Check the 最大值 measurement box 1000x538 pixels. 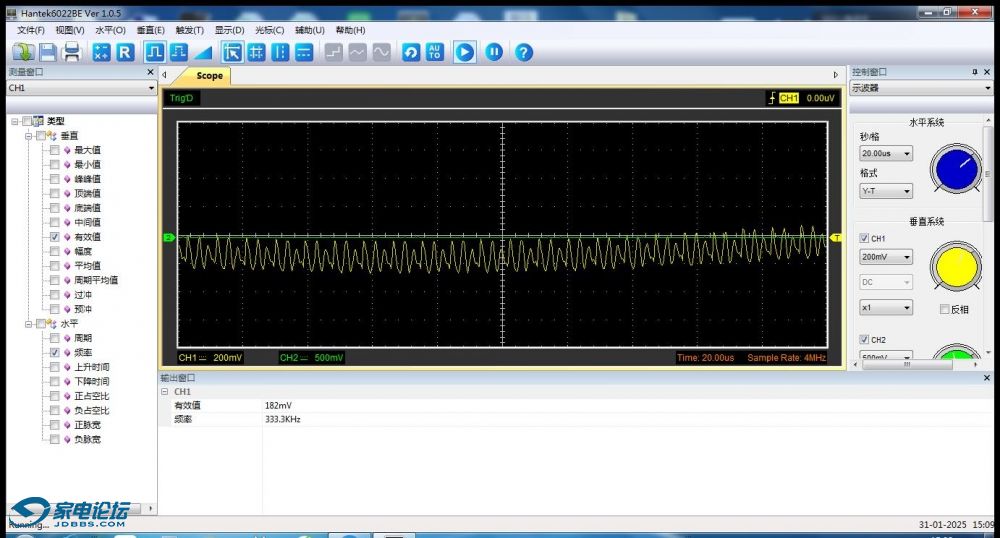(x=55, y=150)
